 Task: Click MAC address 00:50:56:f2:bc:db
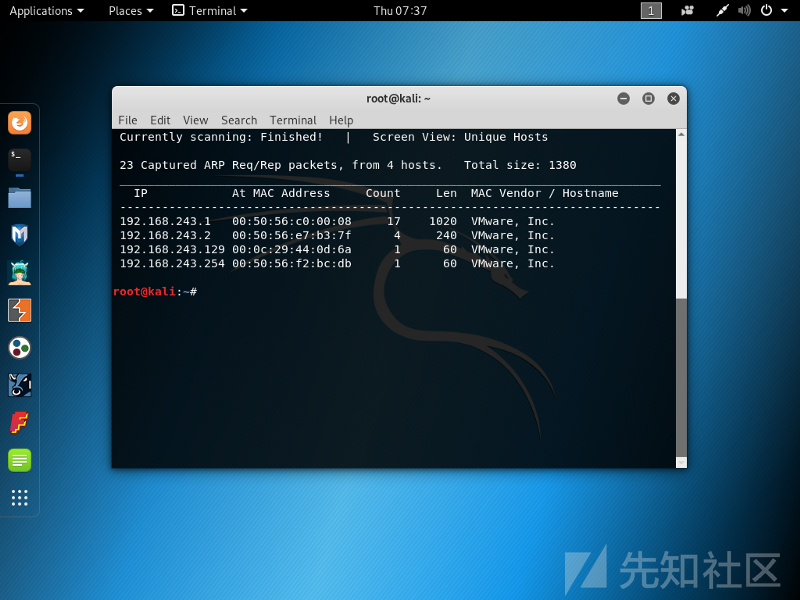pyautogui.click(x=292, y=264)
